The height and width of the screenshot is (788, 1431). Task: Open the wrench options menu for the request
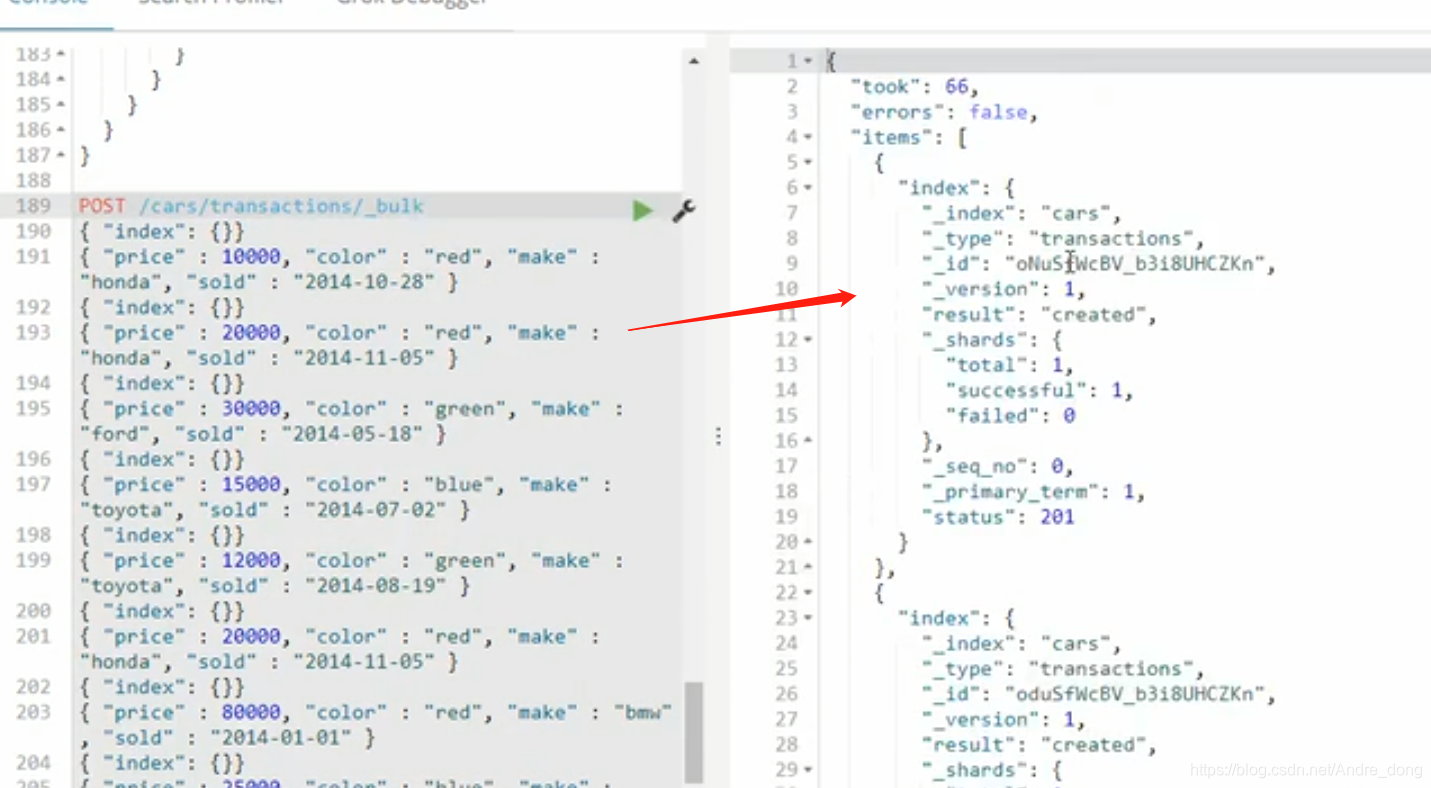pos(684,210)
